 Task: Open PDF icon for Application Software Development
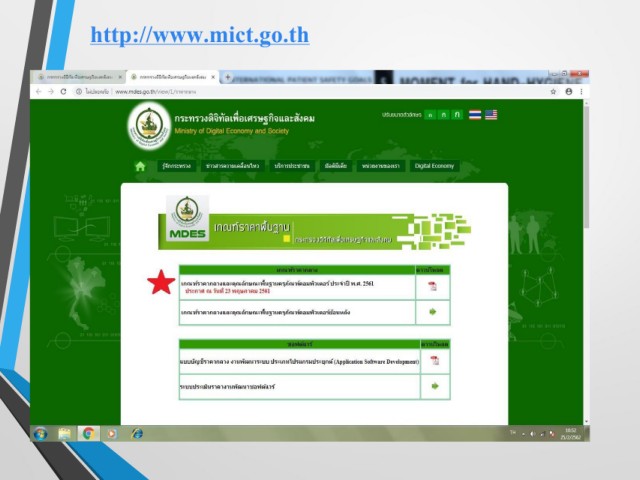coord(434,360)
